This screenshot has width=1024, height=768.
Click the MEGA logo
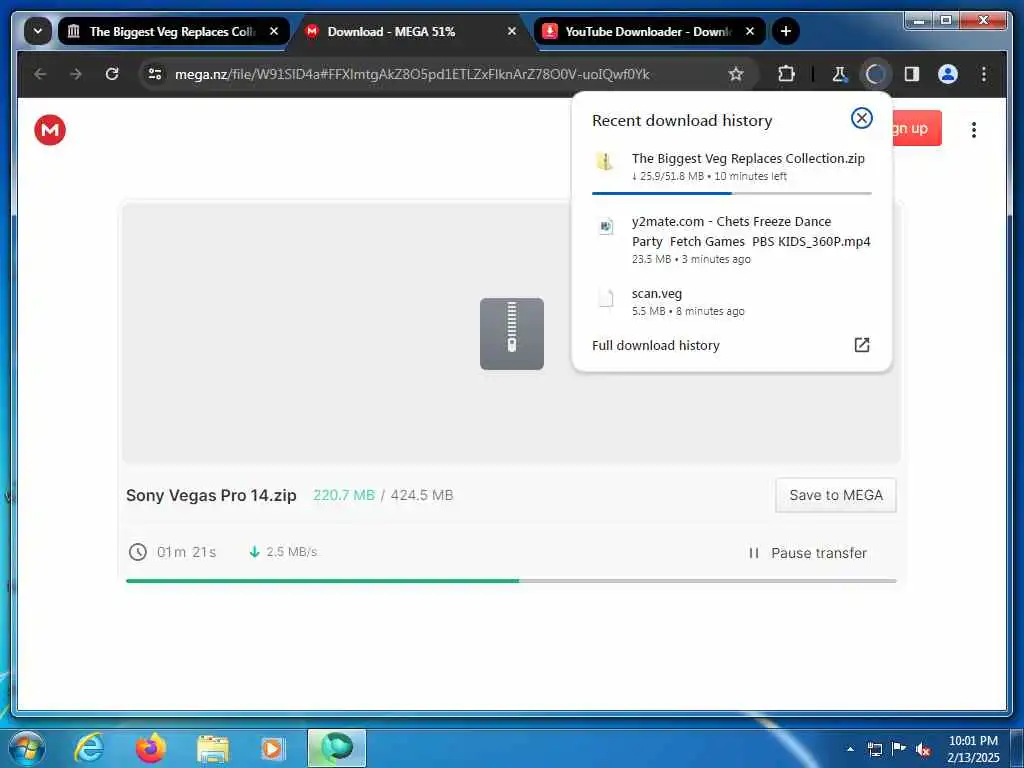(x=50, y=129)
